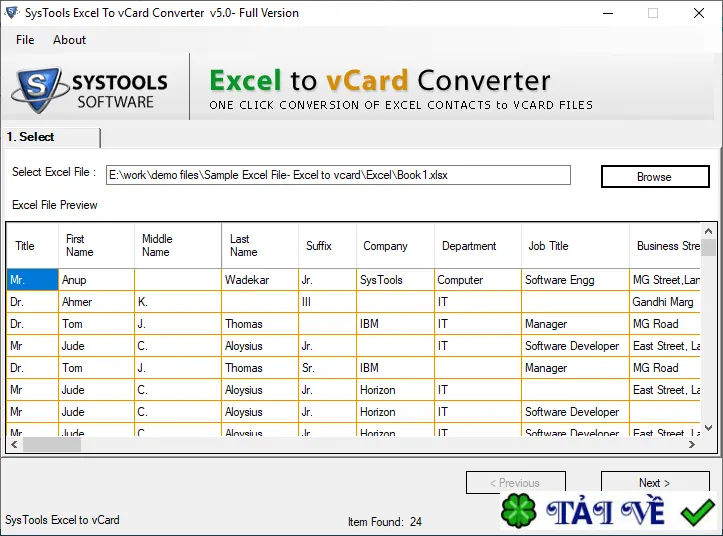Select the 'Wadekar' last name cell

pyautogui.click(x=260, y=280)
